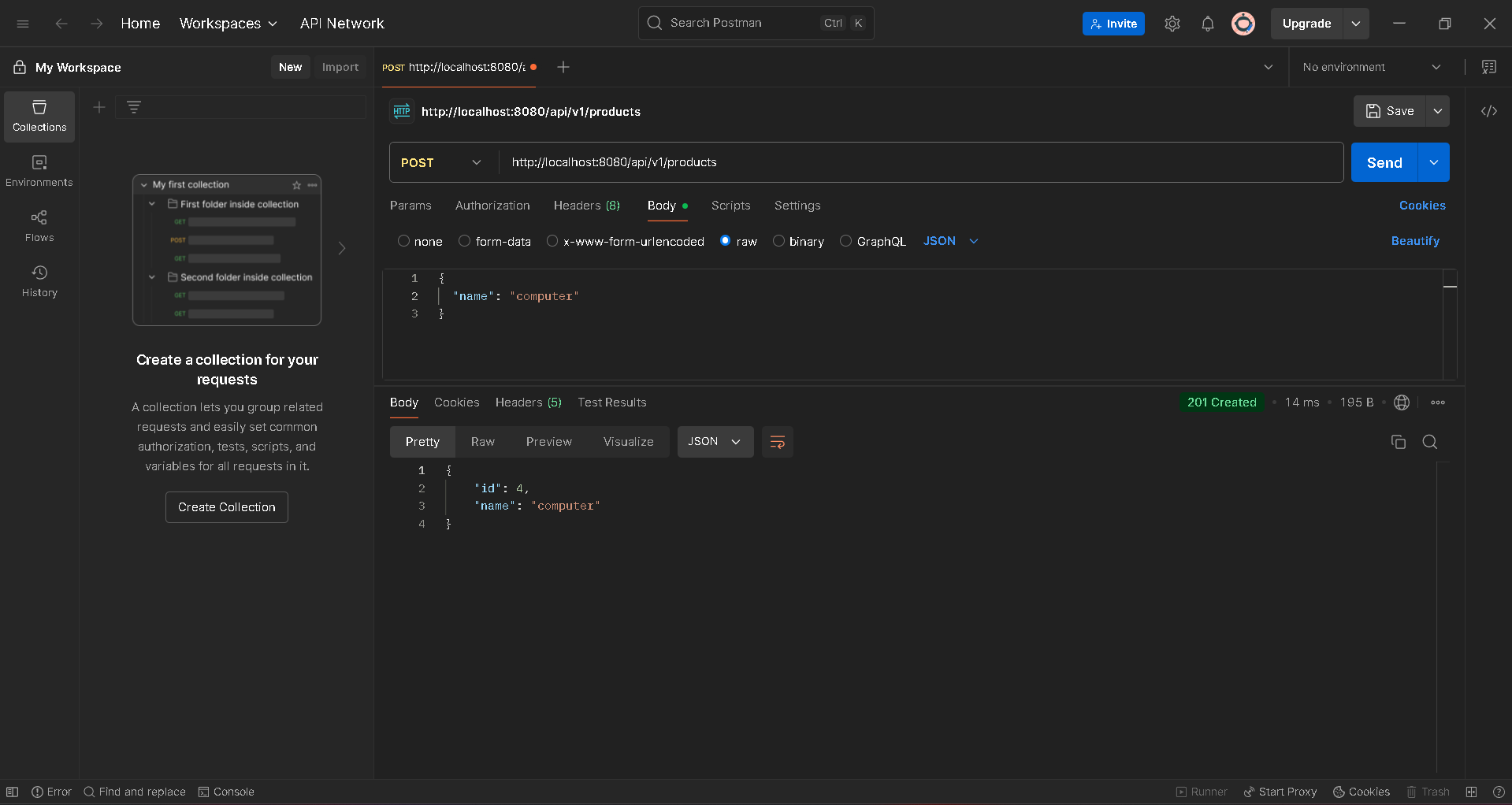
Task: Expand the response JSON format dropdown
Action: tap(715, 442)
